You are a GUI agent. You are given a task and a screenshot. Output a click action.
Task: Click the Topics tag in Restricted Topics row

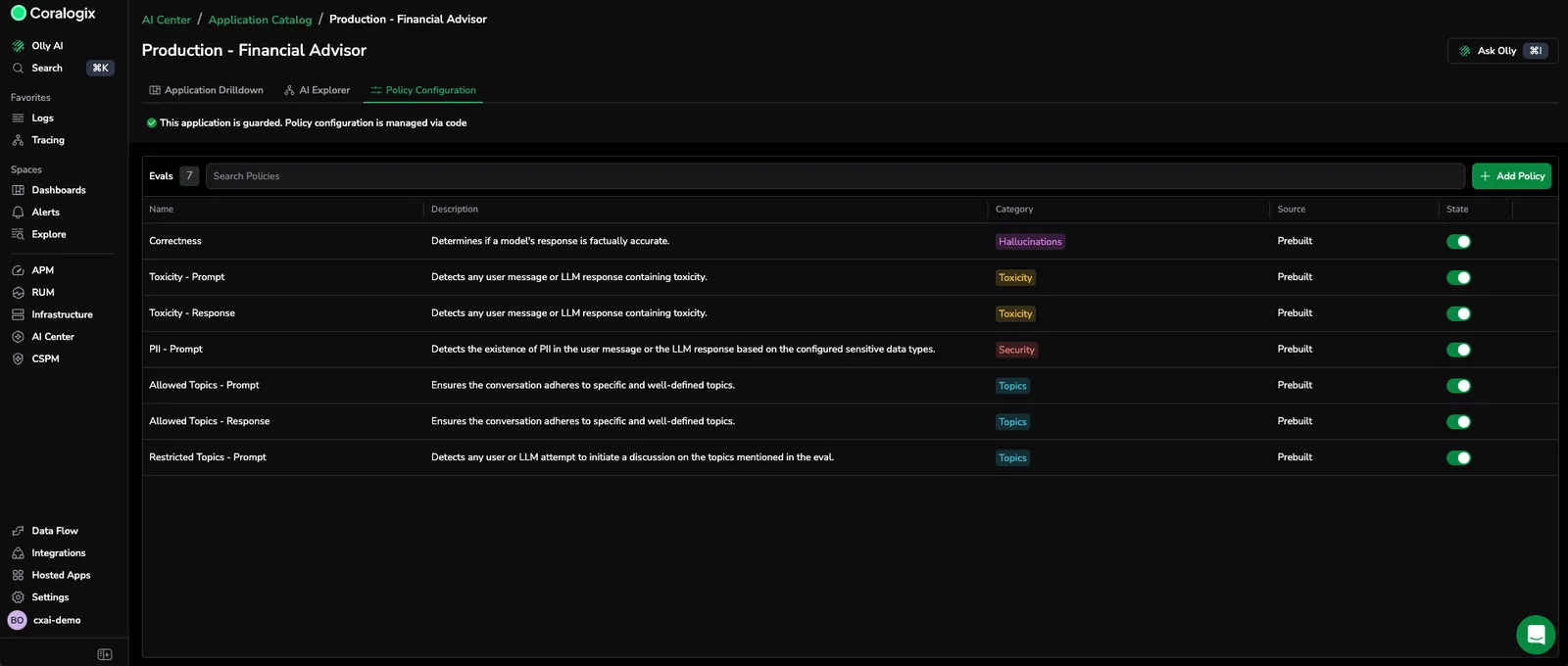[x=1012, y=458]
